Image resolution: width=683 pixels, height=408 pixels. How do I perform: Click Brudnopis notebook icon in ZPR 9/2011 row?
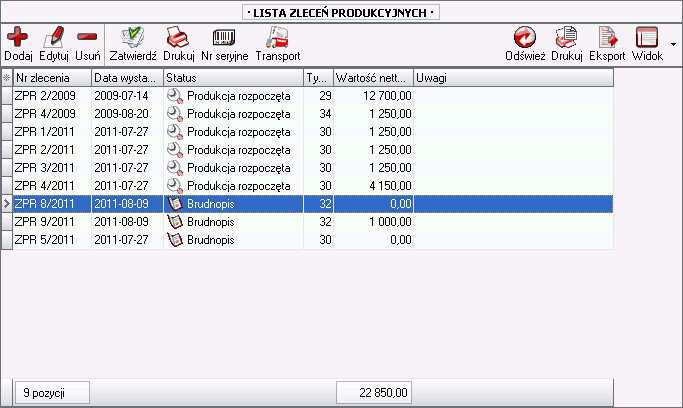tap(175, 222)
